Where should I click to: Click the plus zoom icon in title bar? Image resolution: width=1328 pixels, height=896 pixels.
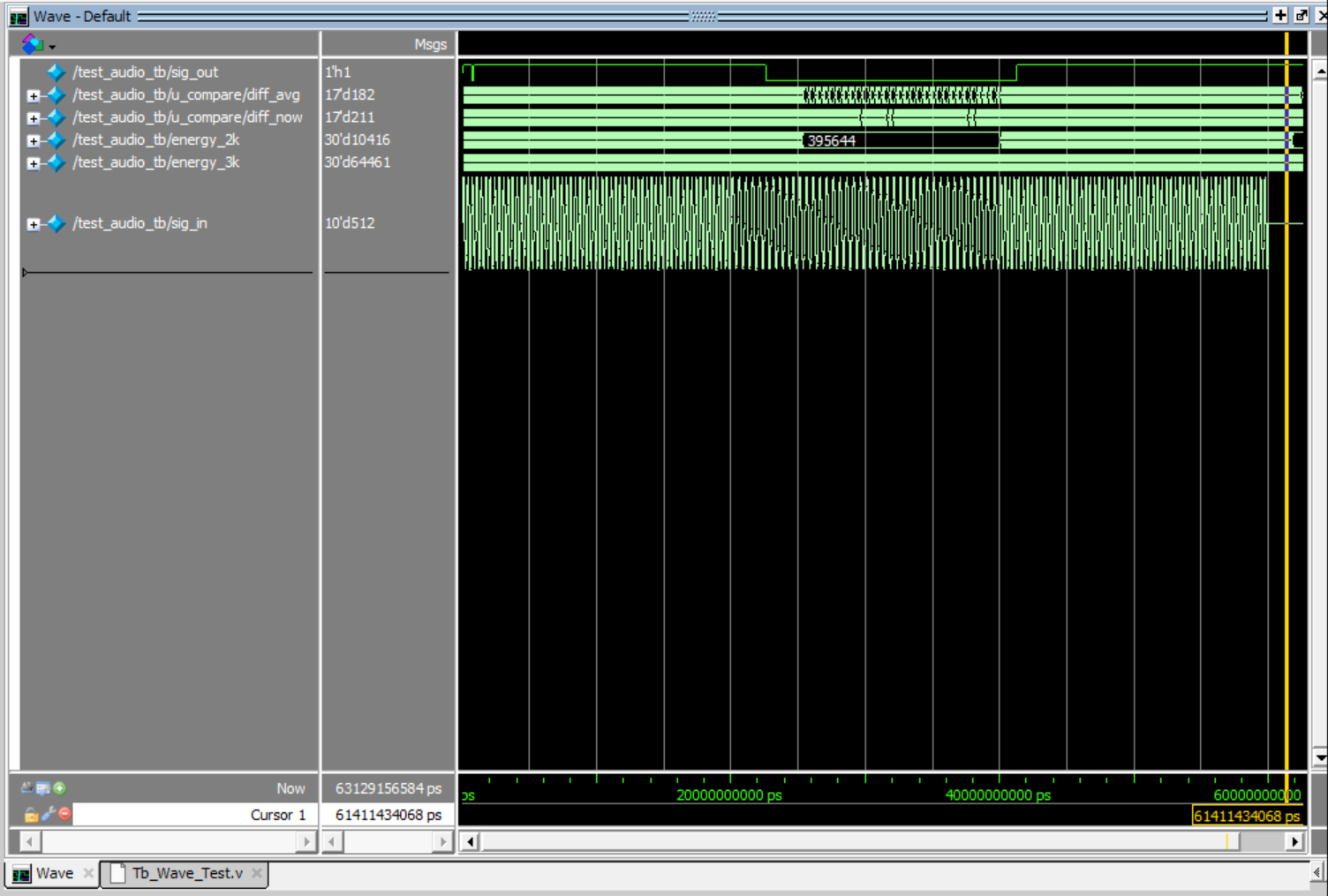[x=1280, y=15]
